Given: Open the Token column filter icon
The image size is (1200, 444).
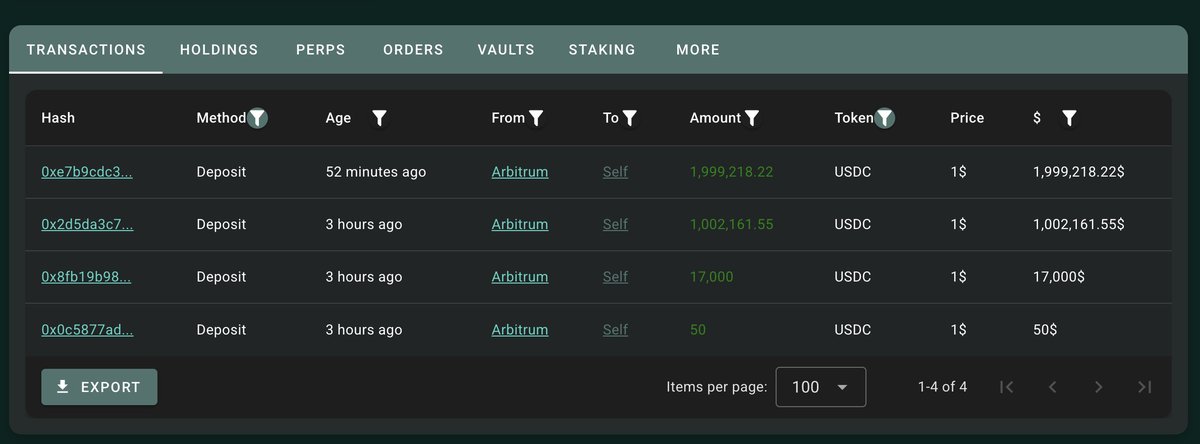Looking at the screenshot, I should (x=885, y=118).
